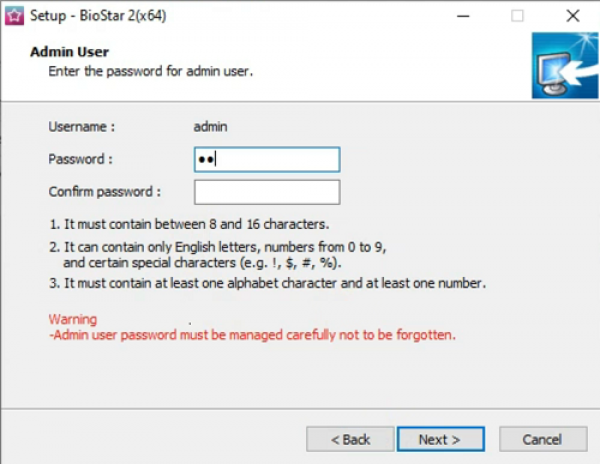
Task: Click the "Admin User" heading
Action: (70, 52)
